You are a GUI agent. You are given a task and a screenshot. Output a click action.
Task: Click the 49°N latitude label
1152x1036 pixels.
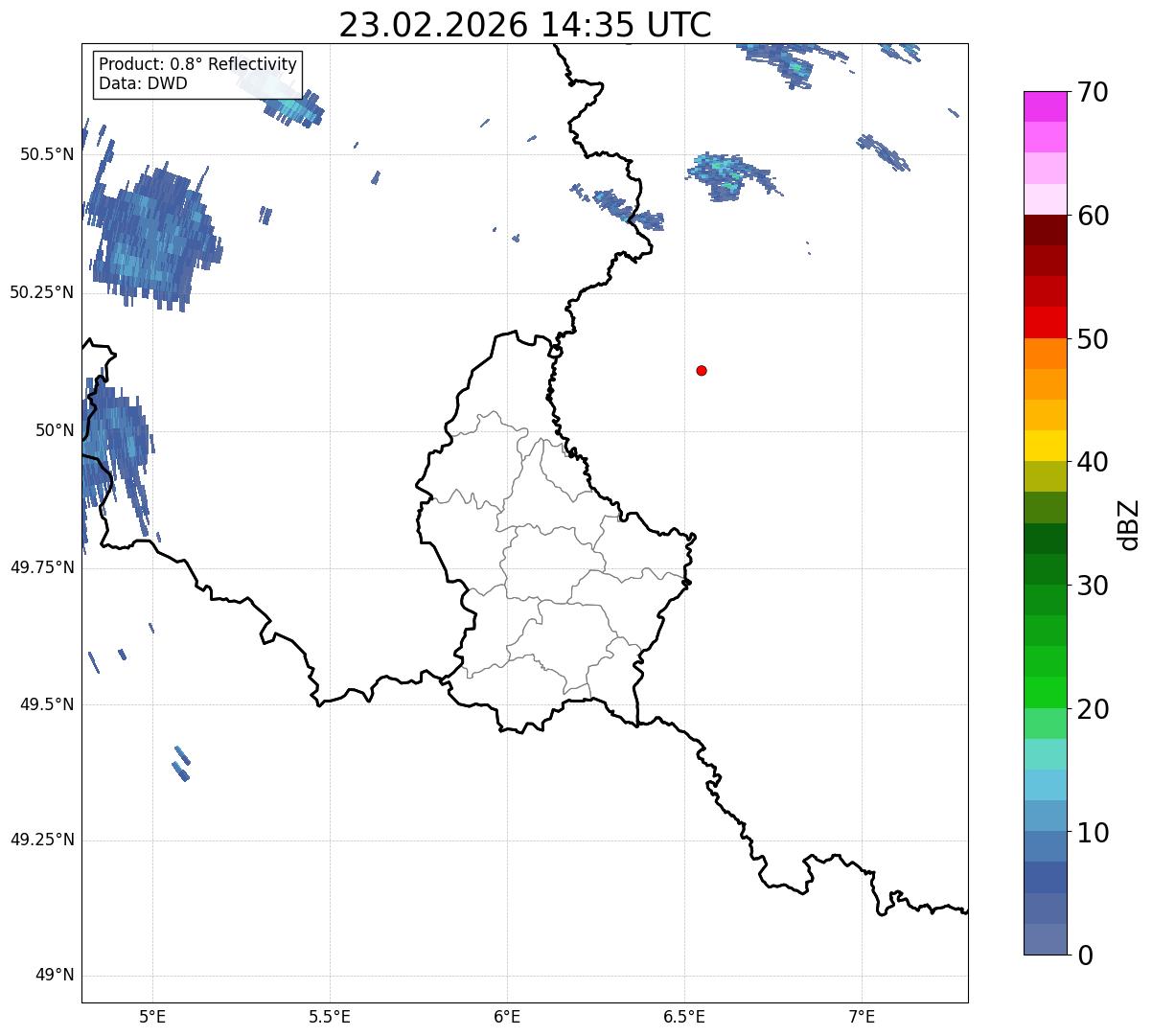point(56,976)
